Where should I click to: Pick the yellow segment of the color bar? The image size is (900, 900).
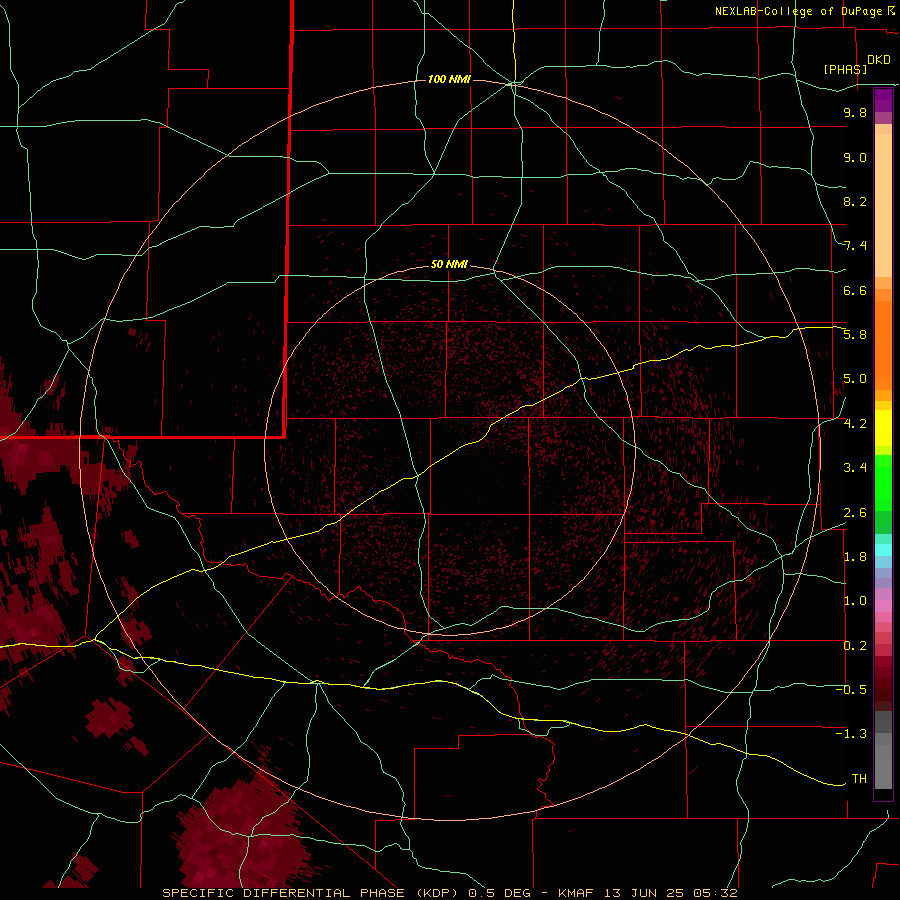coord(883,428)
